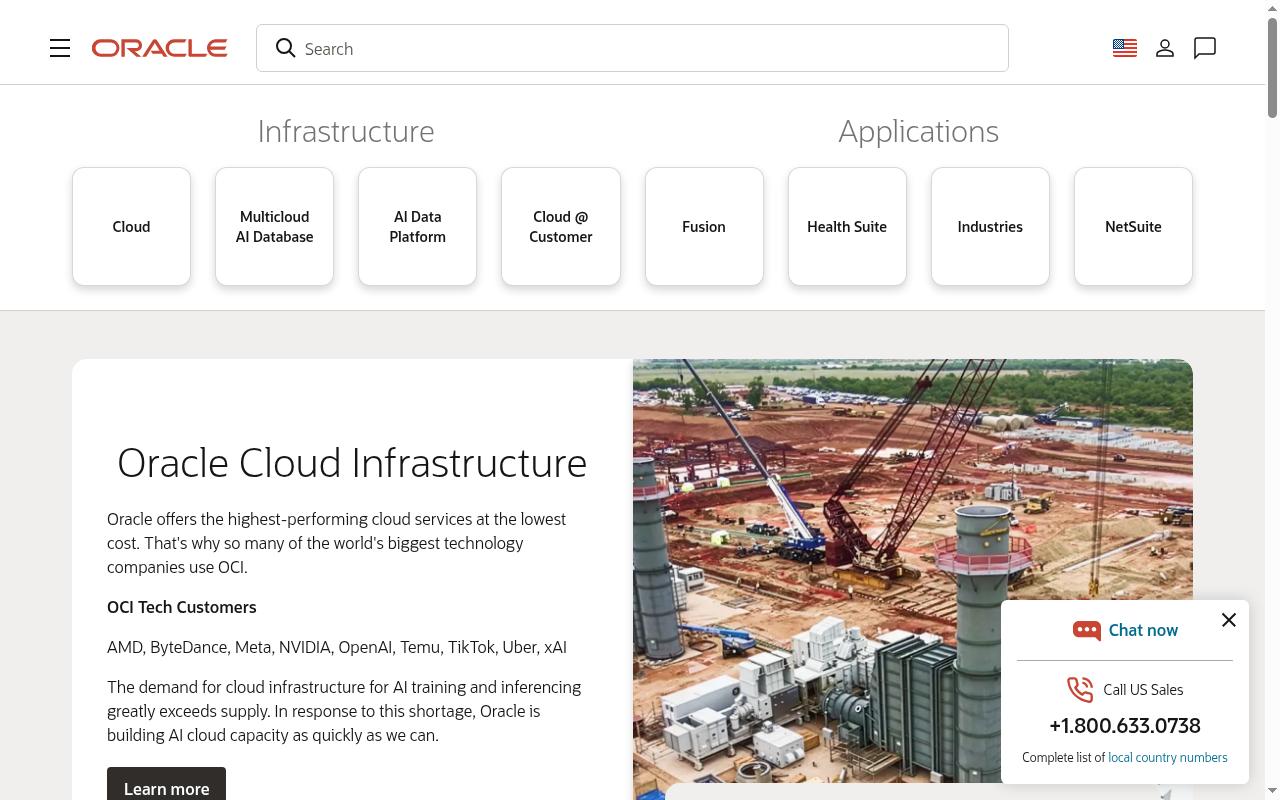Open the Cloud @ Customer card

[561, 226]
